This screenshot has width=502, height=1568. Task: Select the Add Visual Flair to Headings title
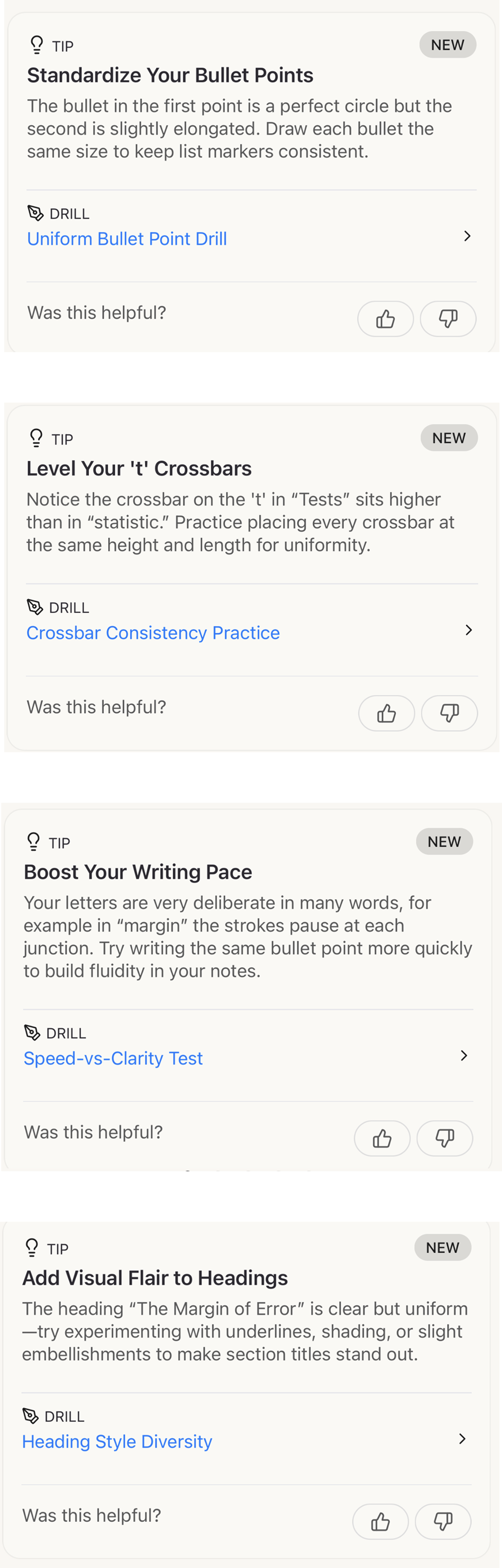point(155,1278)
